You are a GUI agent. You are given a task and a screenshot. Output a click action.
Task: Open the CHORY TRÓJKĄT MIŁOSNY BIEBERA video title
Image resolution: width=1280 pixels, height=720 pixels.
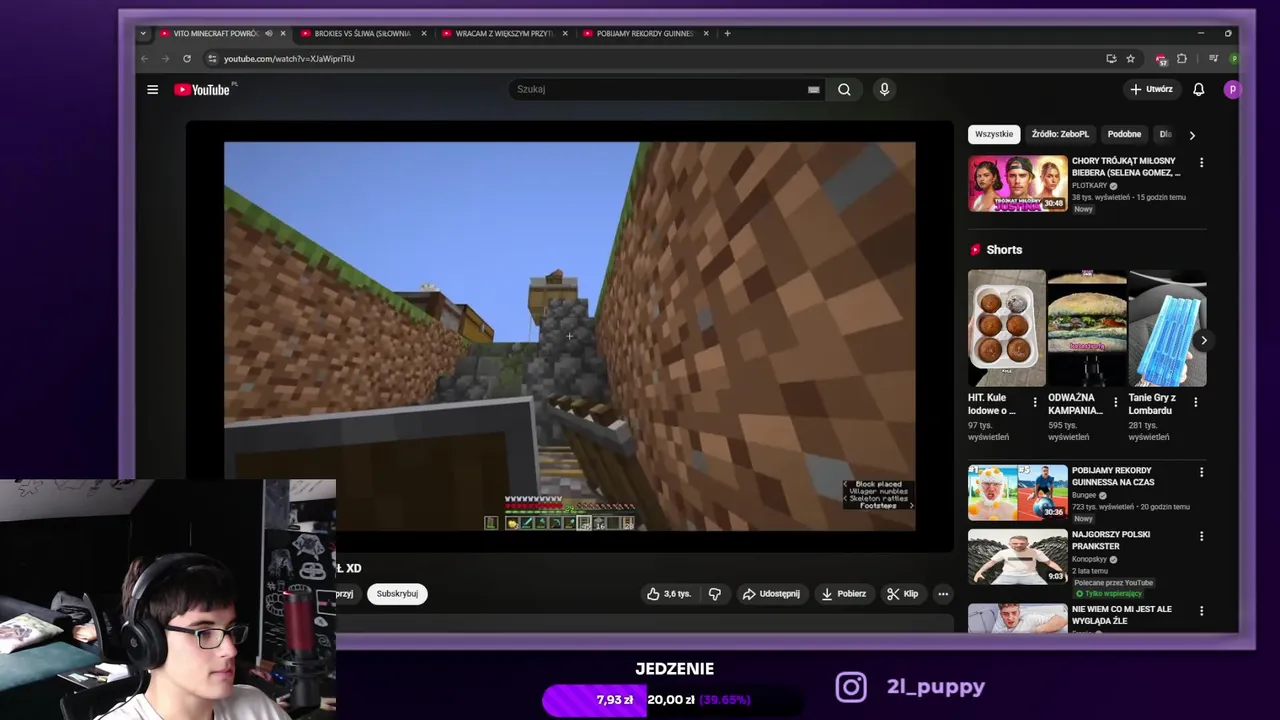coord(1126,166)
